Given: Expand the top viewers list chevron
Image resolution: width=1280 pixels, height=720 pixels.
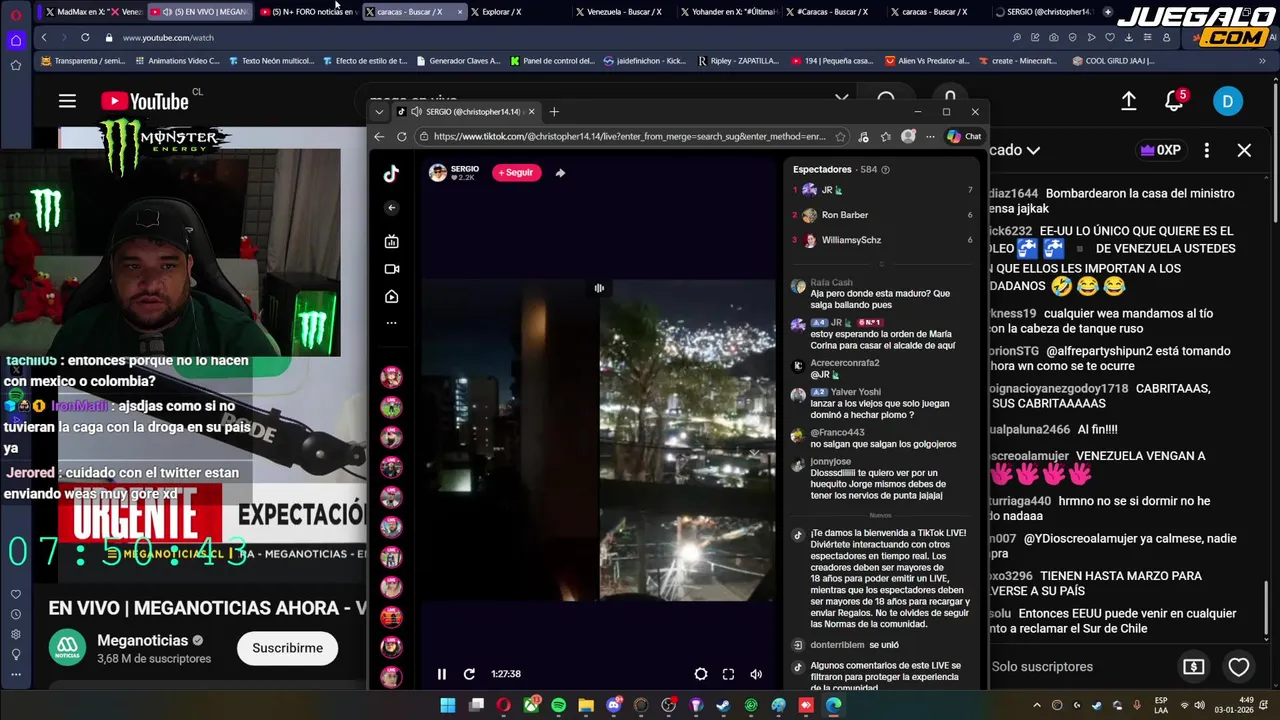Looking at the screenshot, I should tap(881, 264).
